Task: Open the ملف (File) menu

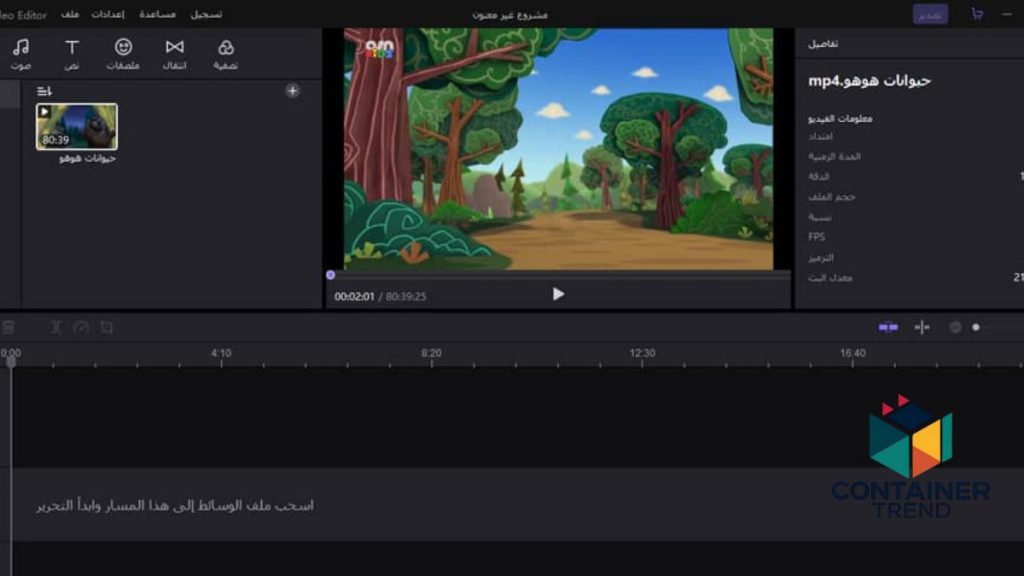Action: pyautogui.click(x=70, y=14)
